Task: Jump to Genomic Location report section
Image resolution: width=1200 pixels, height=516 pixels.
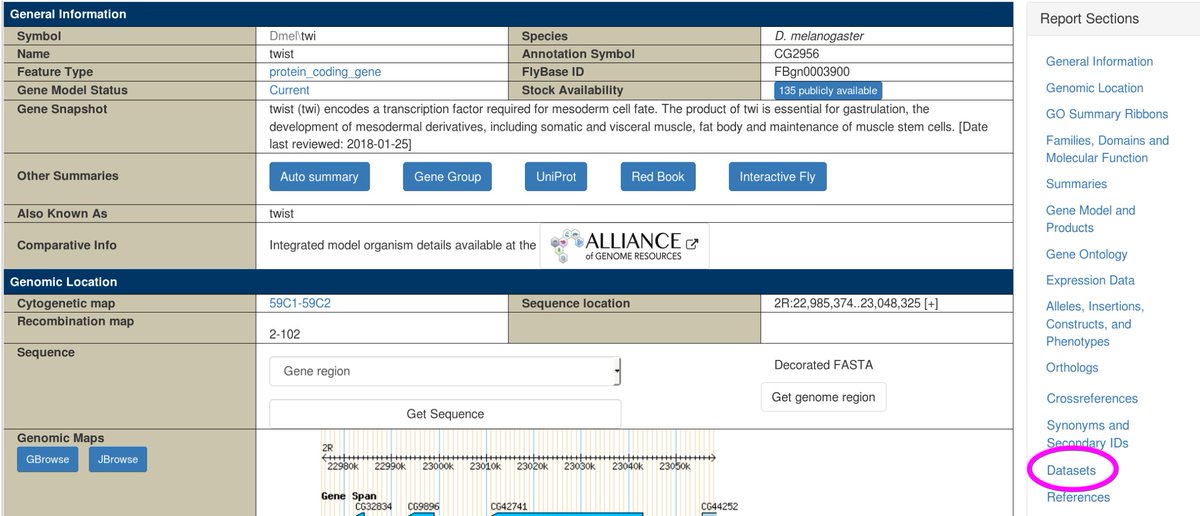Action: (x=1094, y=88)
